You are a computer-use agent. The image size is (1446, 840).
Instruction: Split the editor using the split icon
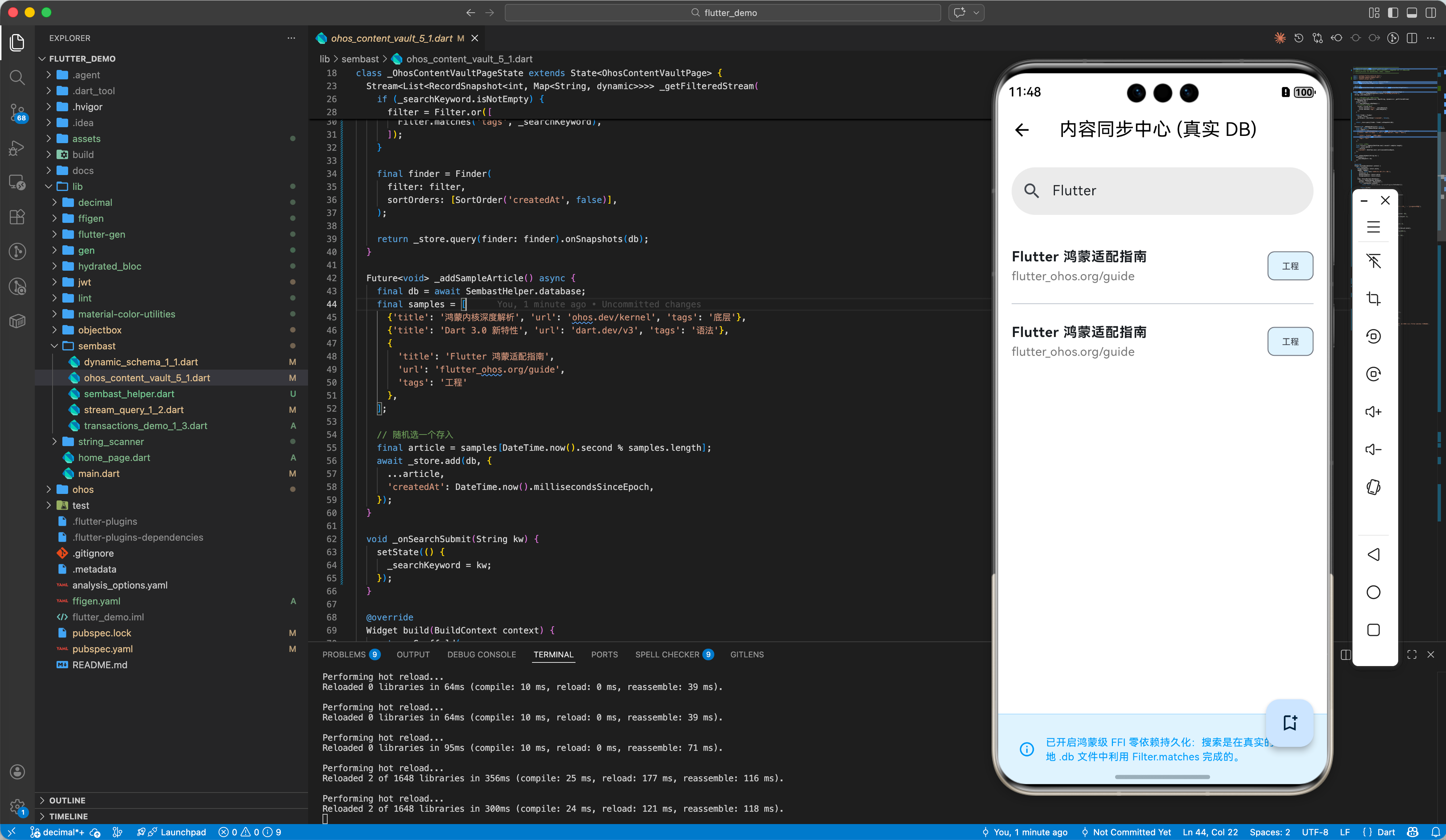click(1412, 38)
